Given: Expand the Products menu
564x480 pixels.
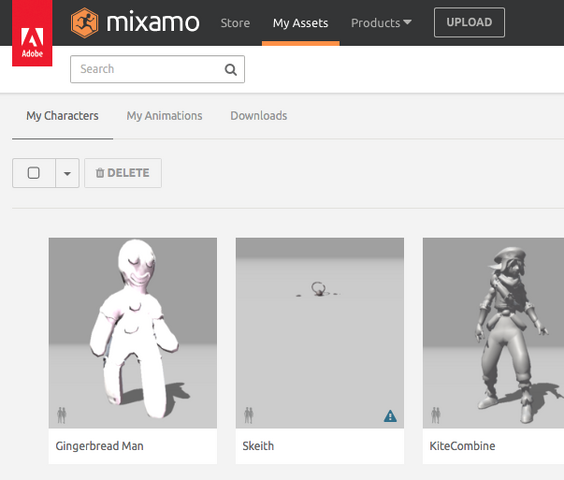Looking at the screenshot, I should pyautogui.click(x=381, y=23).
